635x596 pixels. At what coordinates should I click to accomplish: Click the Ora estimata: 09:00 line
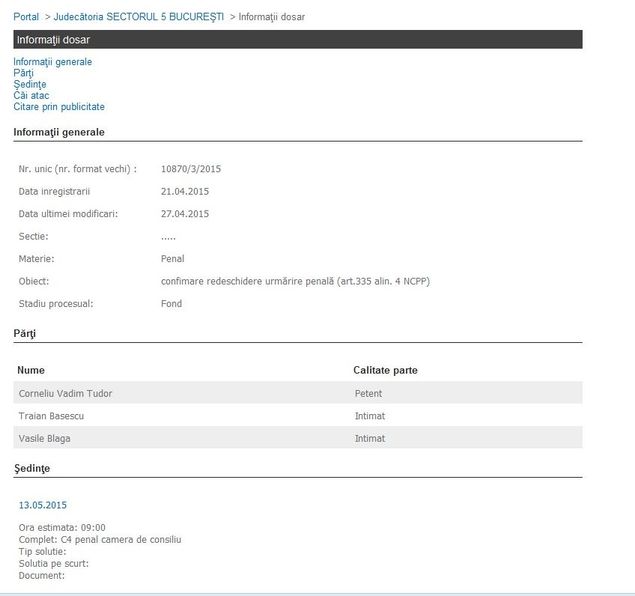[62, 528]
